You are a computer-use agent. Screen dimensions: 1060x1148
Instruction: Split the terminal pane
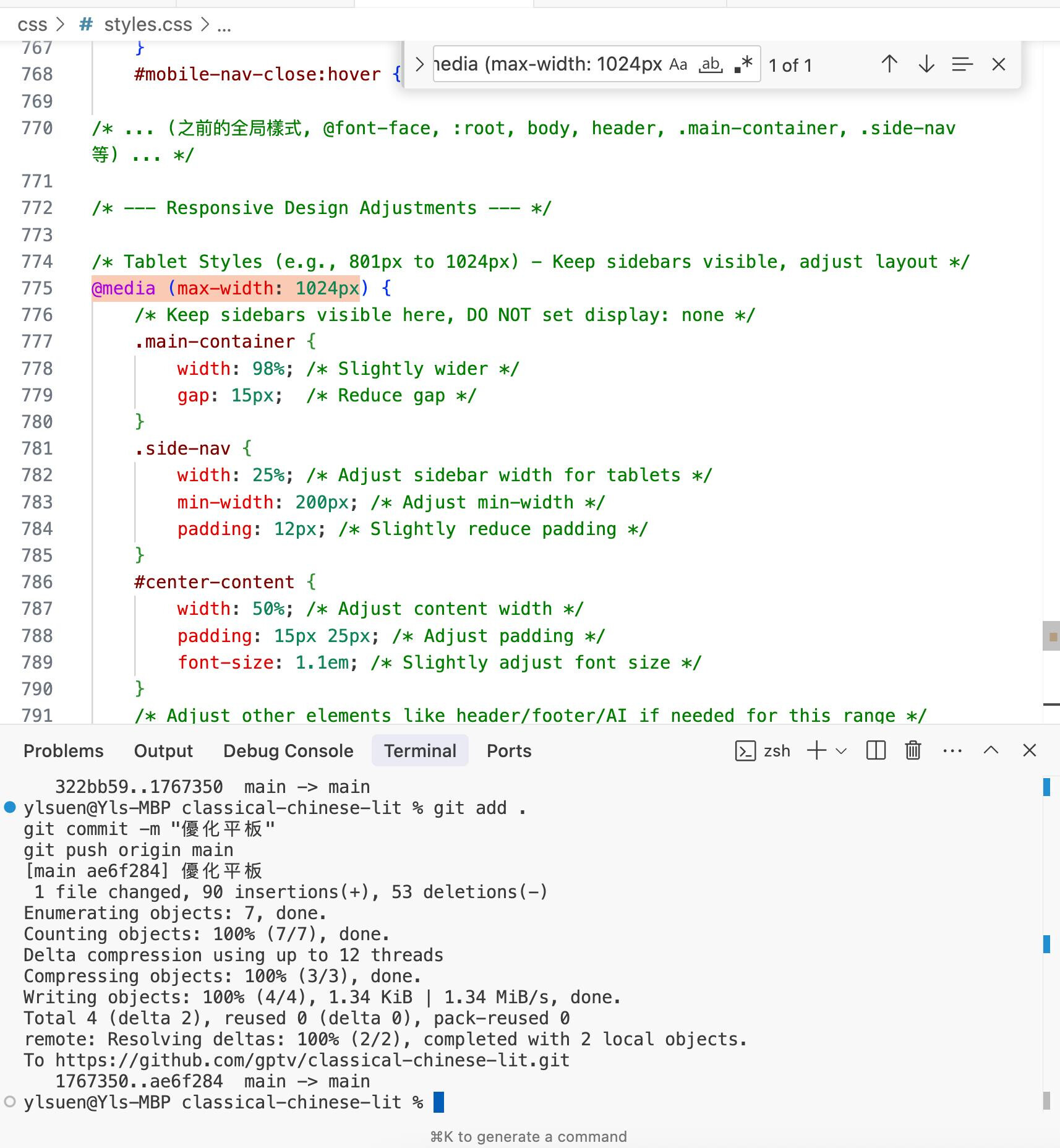876,751
